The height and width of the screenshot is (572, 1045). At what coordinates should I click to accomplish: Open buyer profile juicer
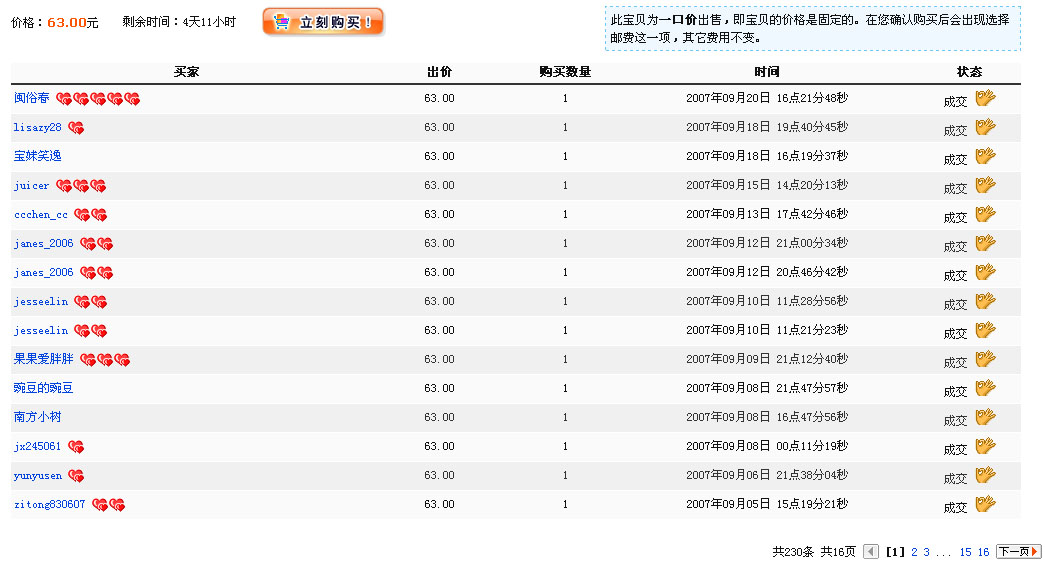coord(31,185)
